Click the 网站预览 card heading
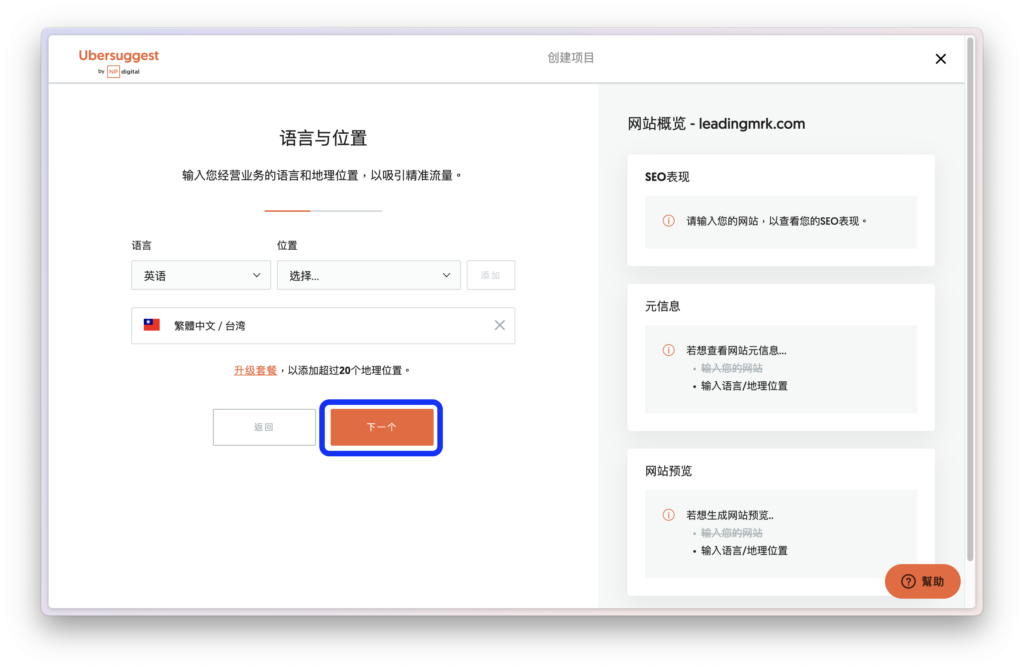1024x670 pixels. pyautogui.click(x=668, y=470)
